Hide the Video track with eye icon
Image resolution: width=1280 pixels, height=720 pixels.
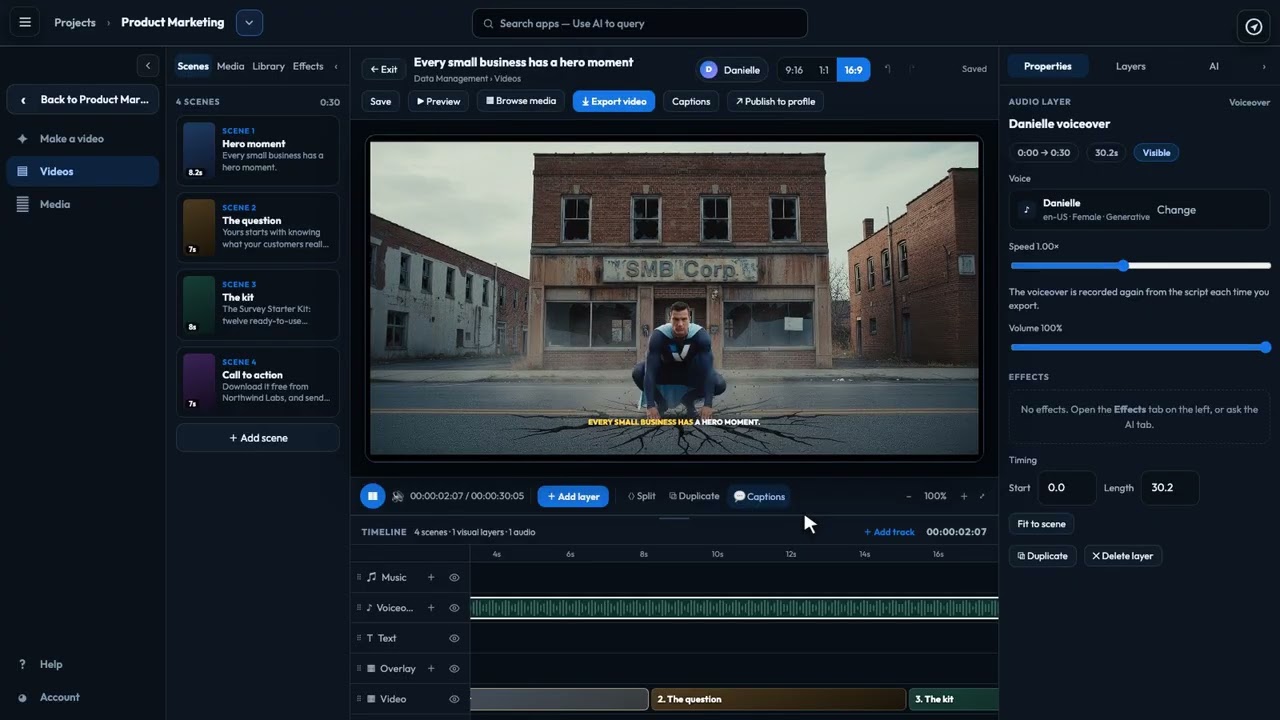coord(454,699)
